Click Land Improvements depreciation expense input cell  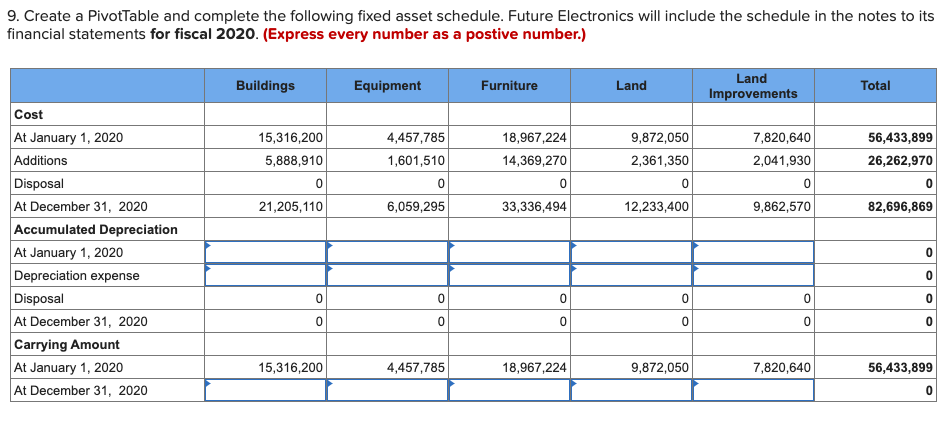coord(753,275)
